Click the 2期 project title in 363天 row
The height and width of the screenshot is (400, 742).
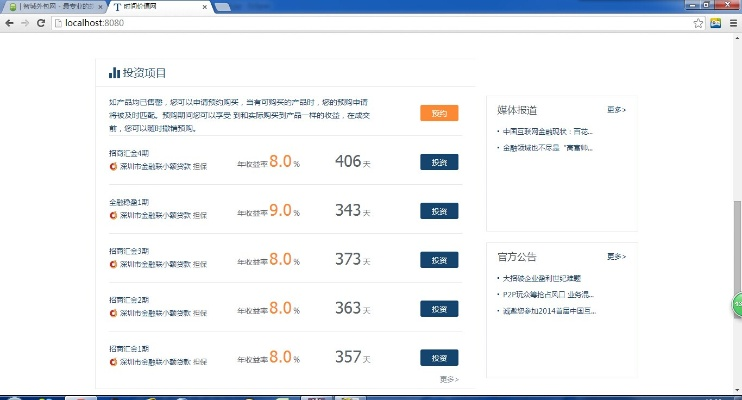(x=129, y=300)
